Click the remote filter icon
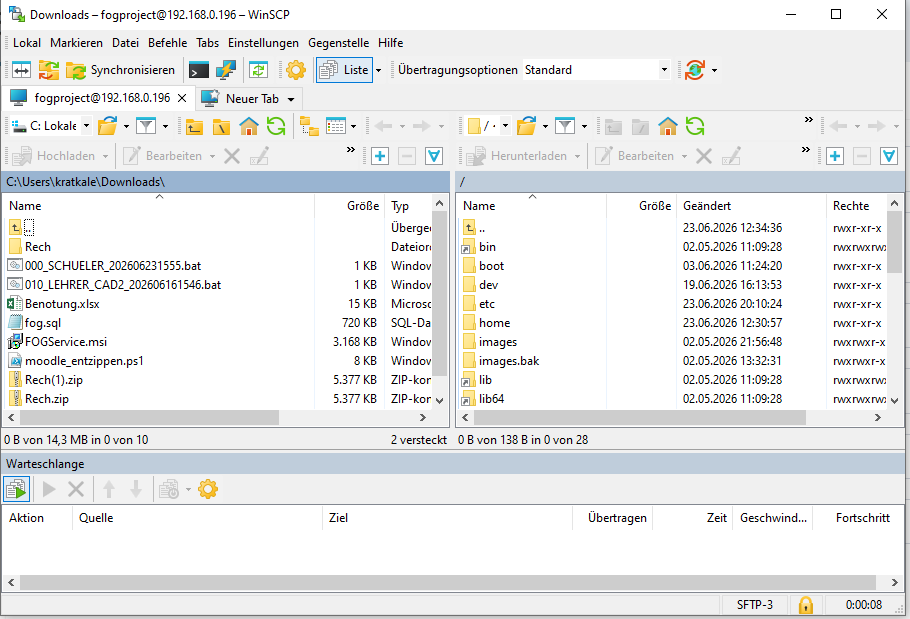This screenshot has height=619, width=910. pos(565,126)
